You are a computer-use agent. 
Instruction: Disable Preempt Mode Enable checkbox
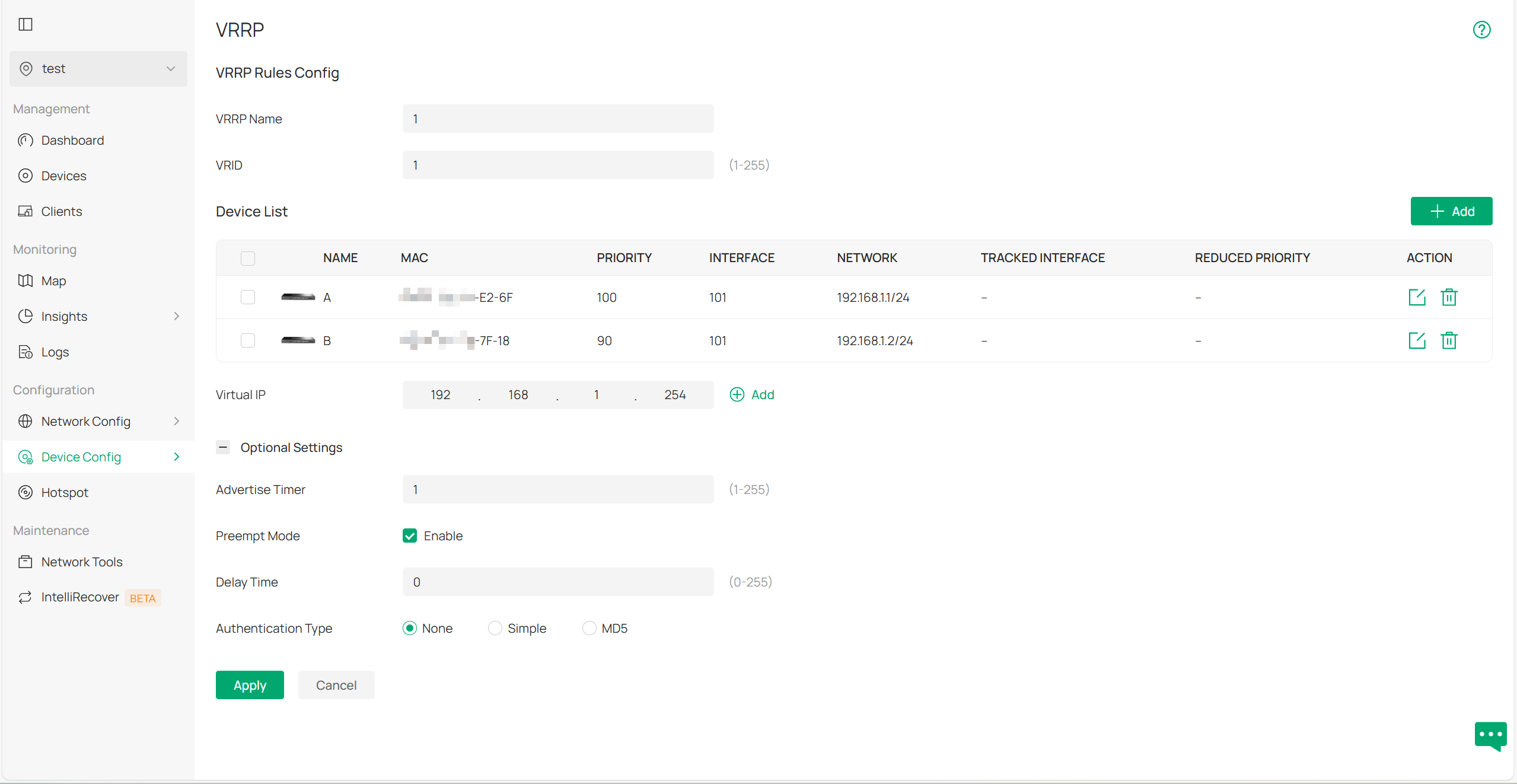point(410,536)
